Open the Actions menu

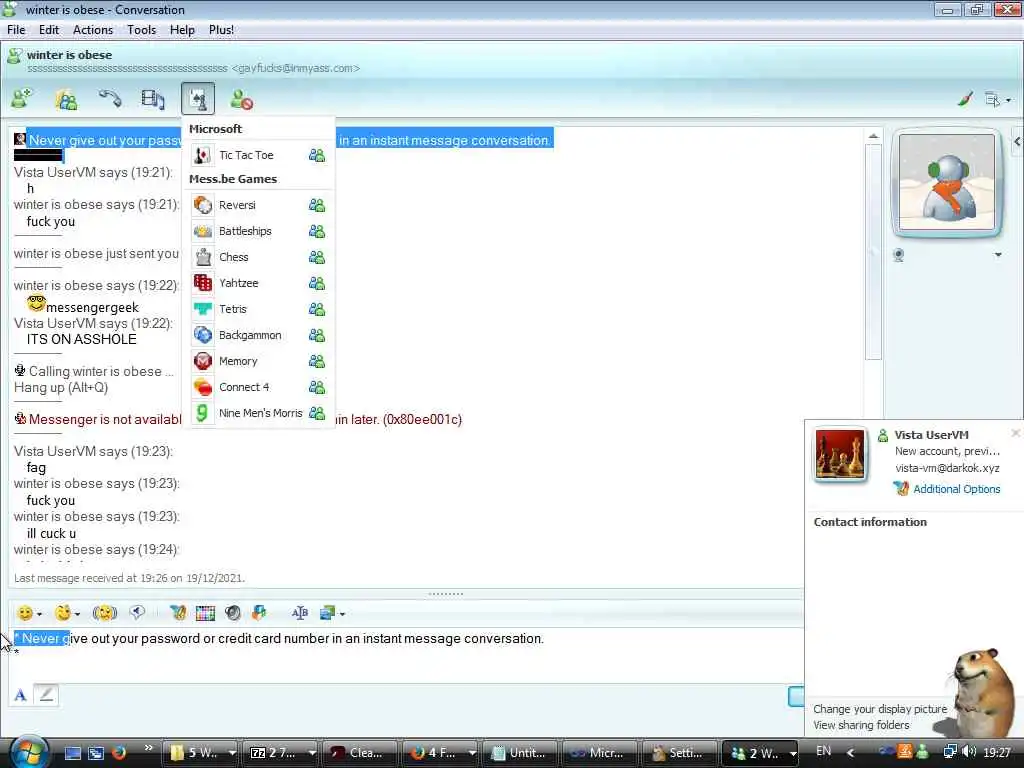pos(93,30)
